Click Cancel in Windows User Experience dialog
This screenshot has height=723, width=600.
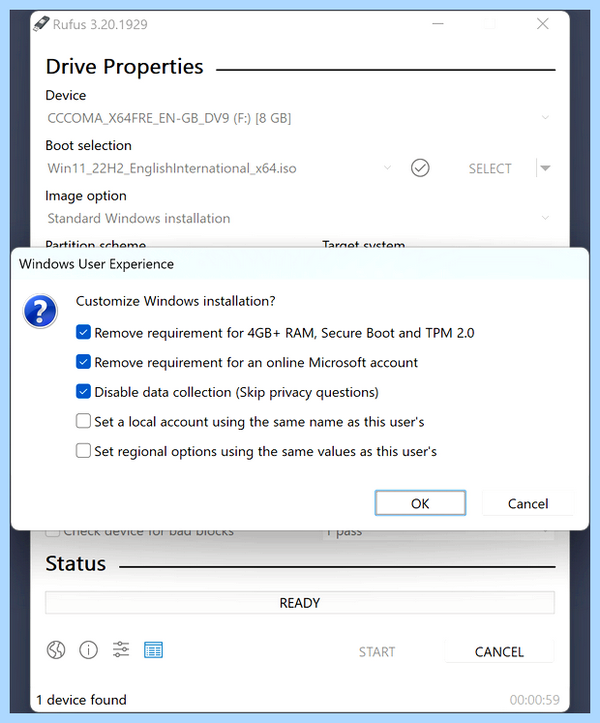tap(528, 504)
